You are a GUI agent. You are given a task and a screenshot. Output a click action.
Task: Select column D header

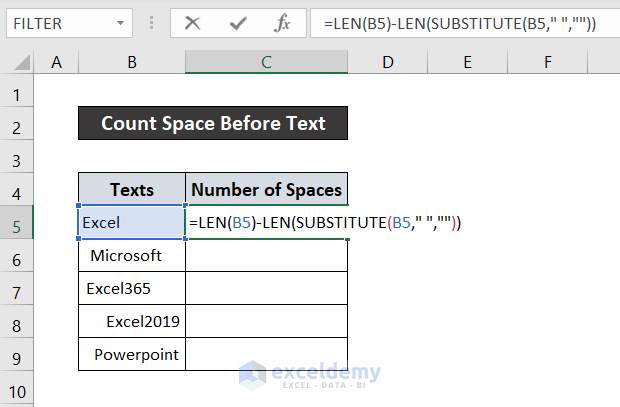(387, 63)
